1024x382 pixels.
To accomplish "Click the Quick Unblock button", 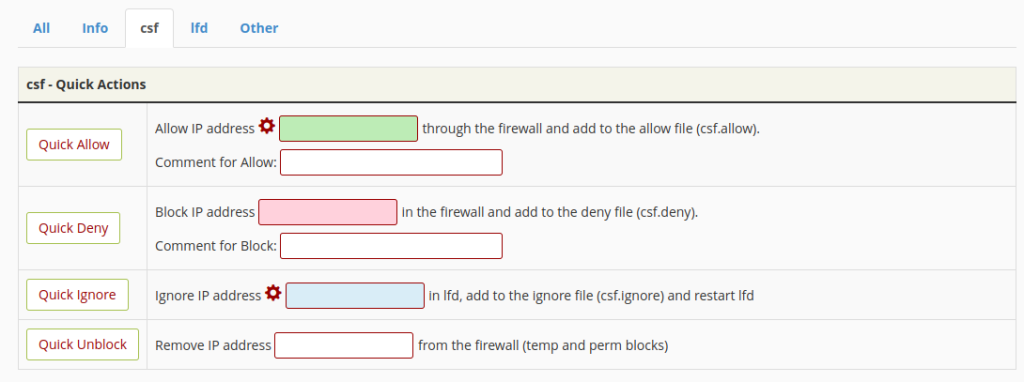I will (x=82, y=344).
